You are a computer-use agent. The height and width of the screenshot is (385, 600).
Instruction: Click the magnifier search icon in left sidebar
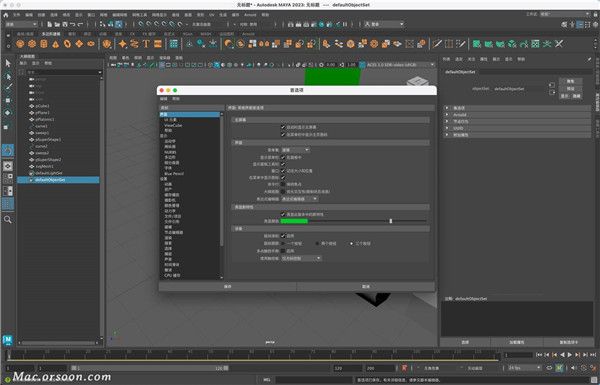pos(8,219)
